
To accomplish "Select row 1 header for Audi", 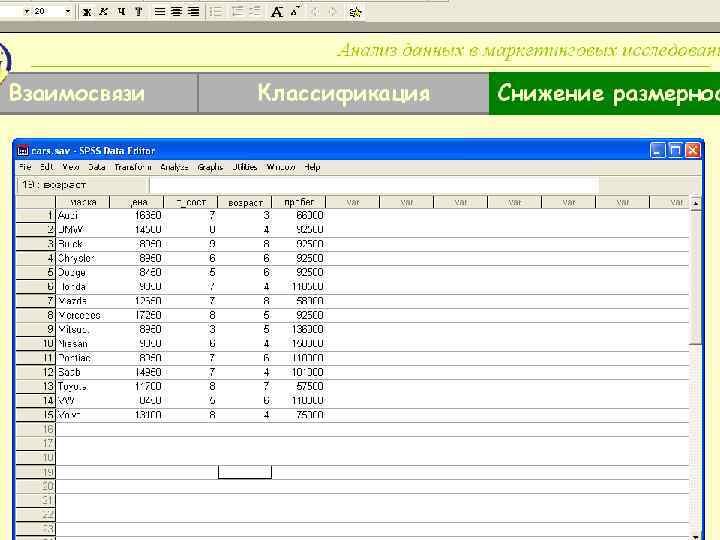I will tap(36, 215).
